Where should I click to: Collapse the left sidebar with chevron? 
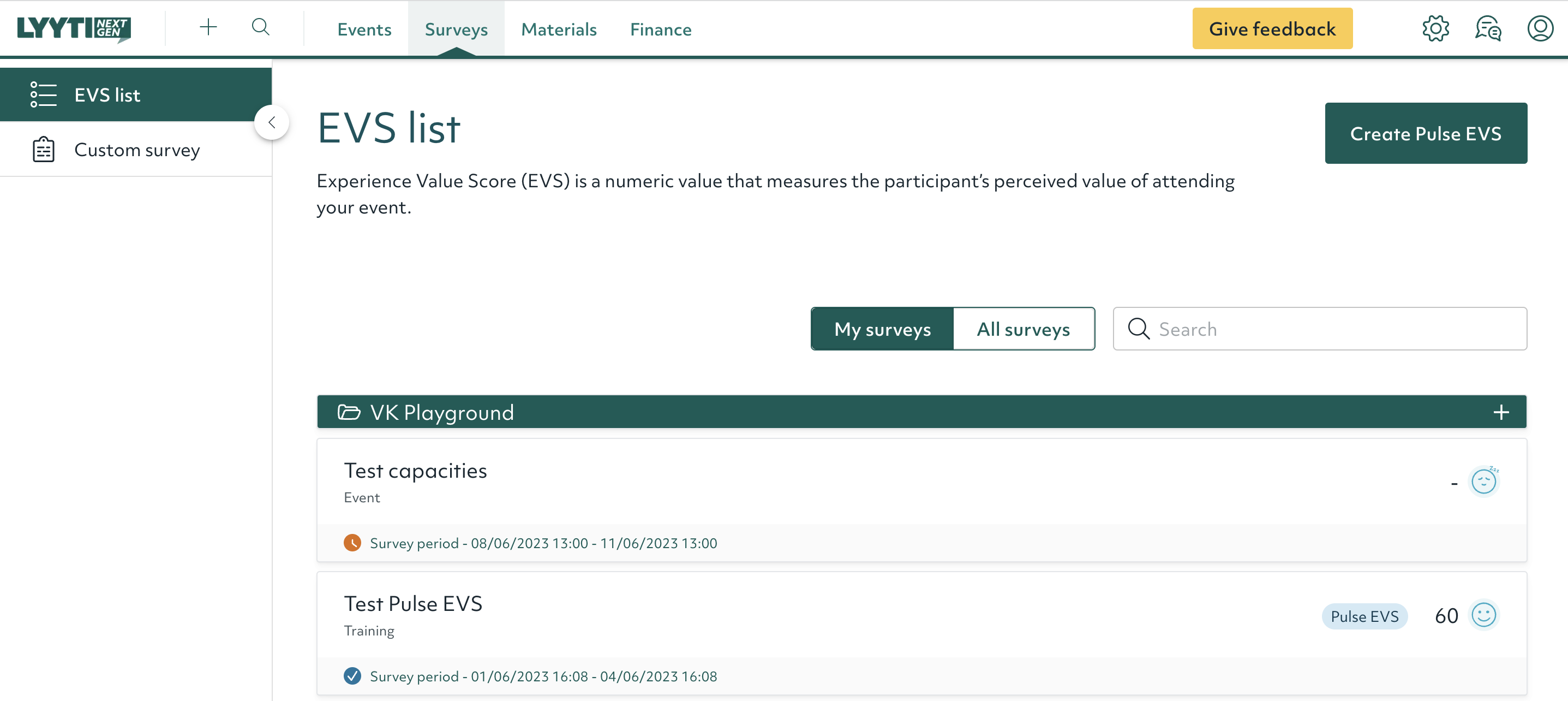[272, 122]
